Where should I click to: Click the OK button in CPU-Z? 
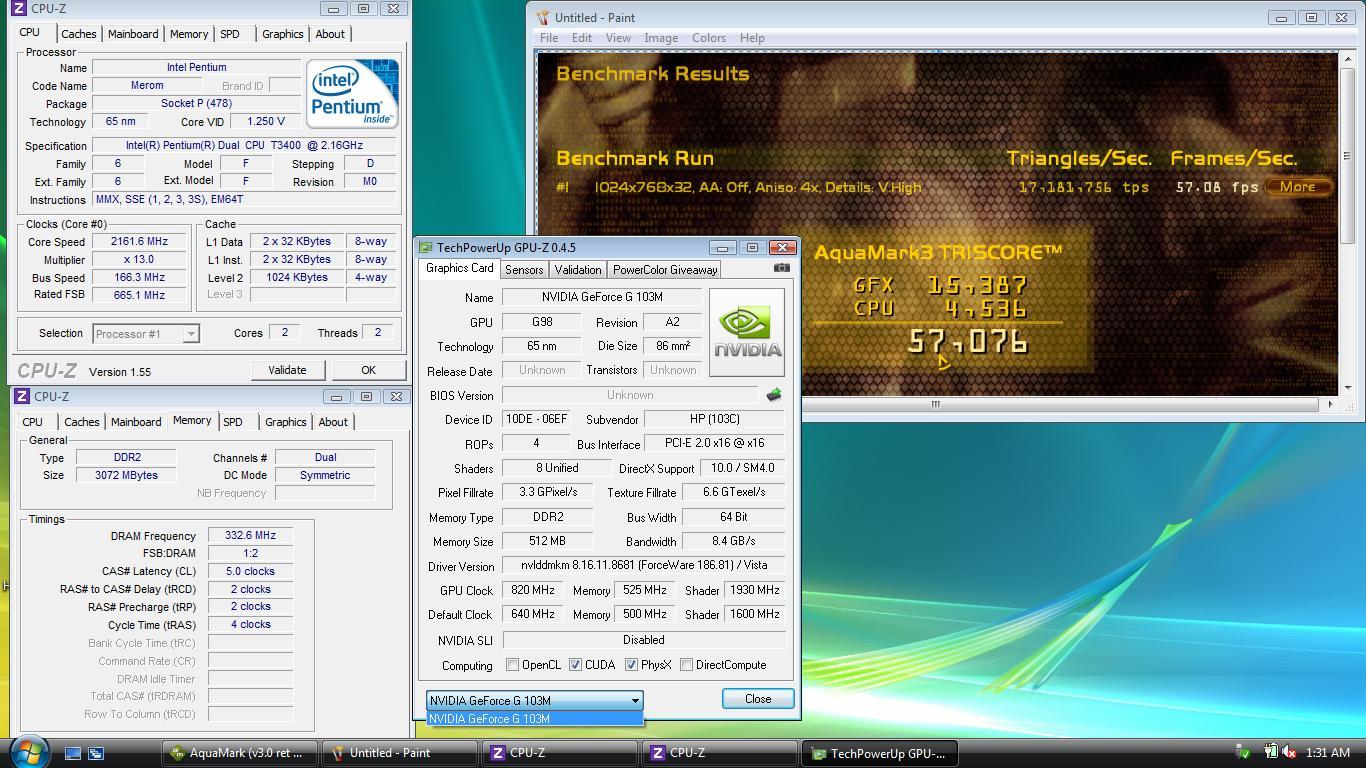[x=368, y=370]
